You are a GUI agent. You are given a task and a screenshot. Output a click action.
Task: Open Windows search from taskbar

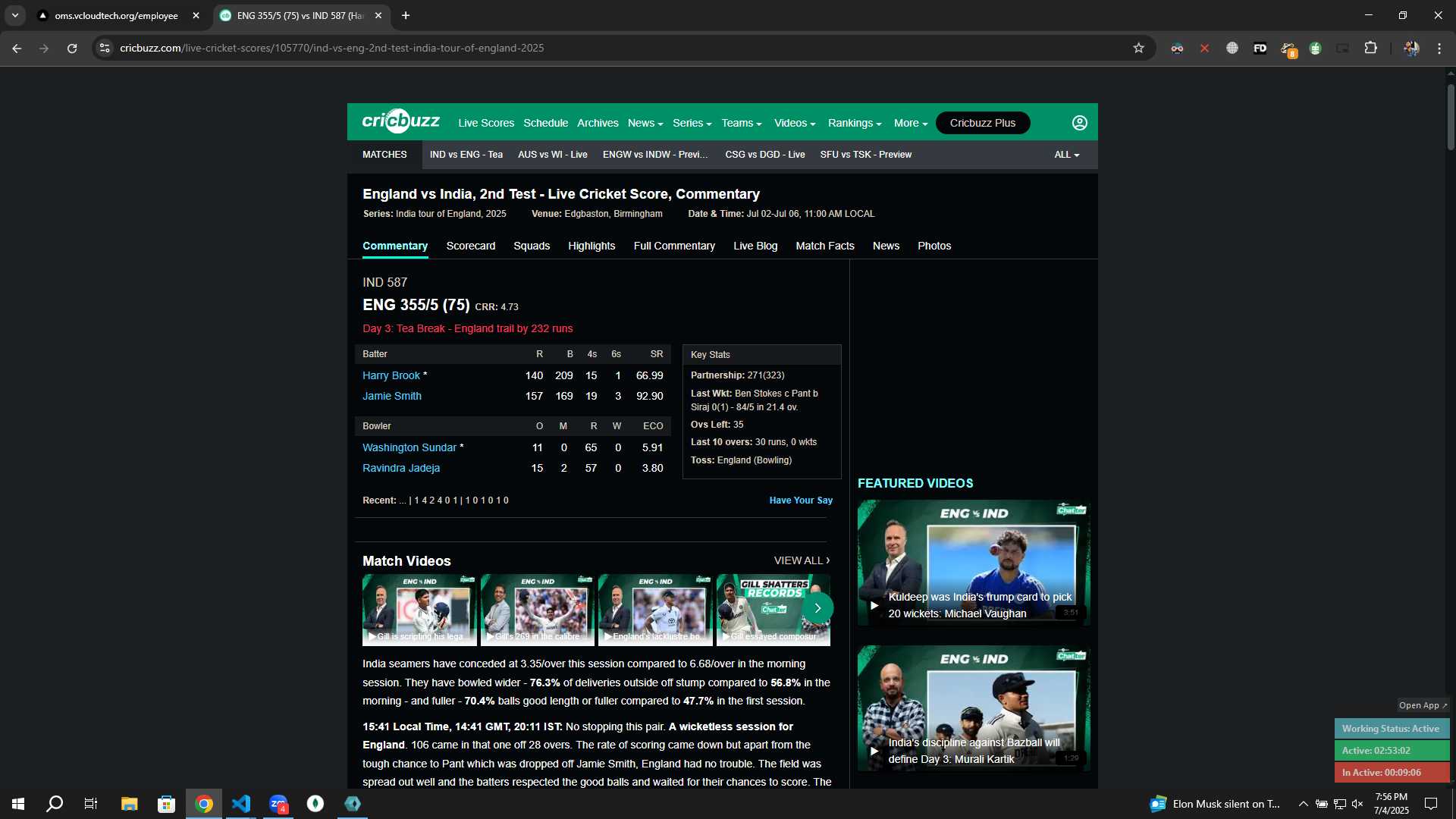(55, 804)
